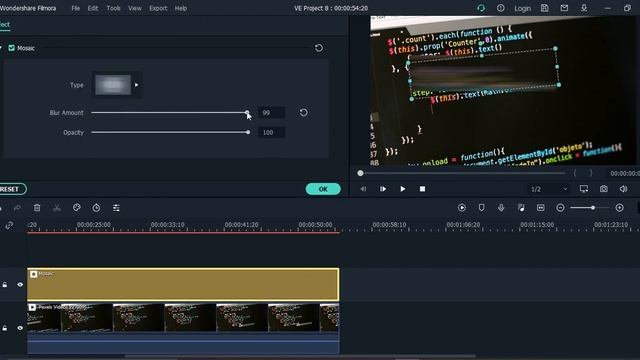This screenshot has width=640, height=360.
Task: Step back one frame in preview
Action: [x=363, y=189]
